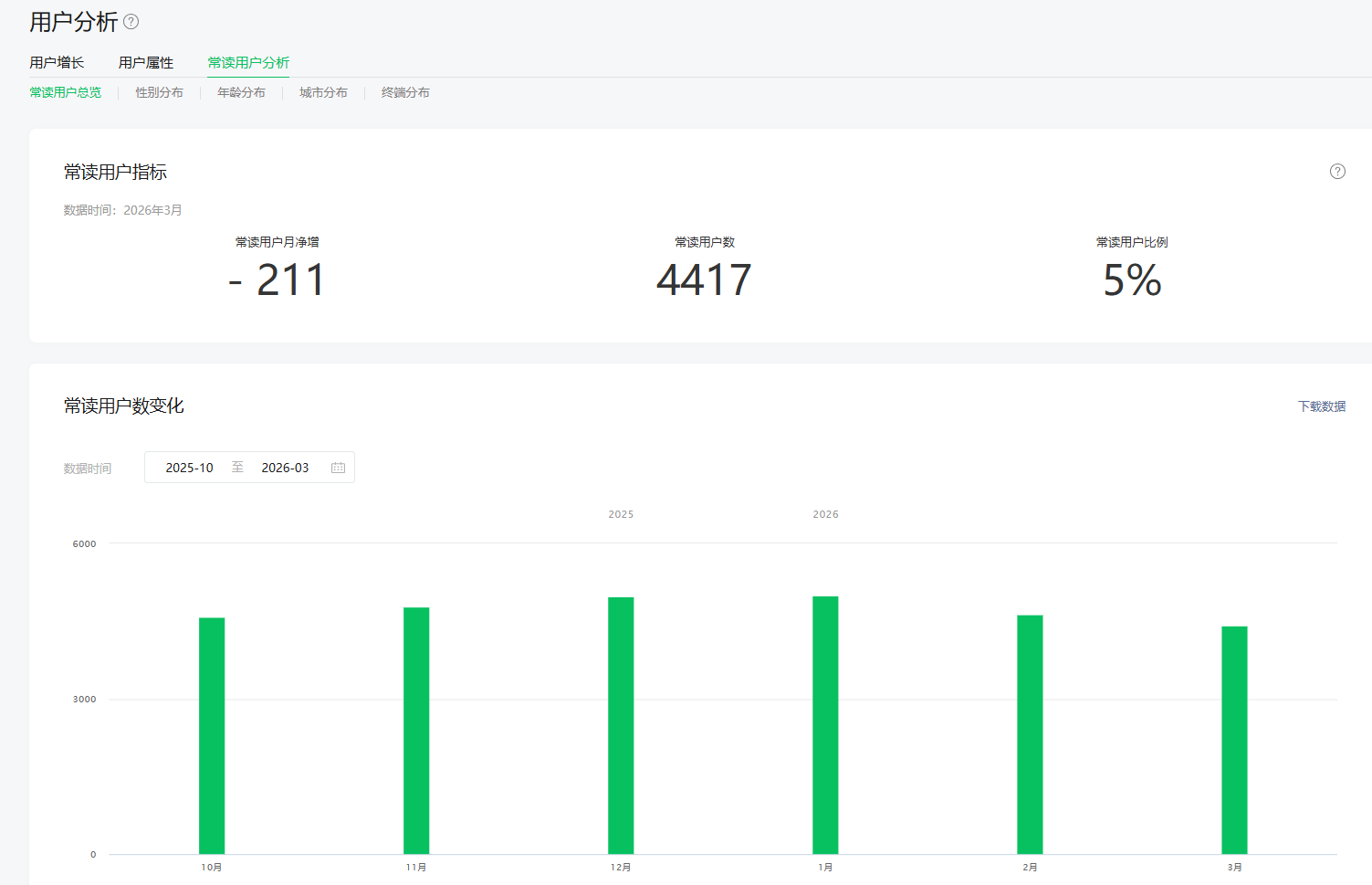
Task: View the 年龄分布 sub-tab
Action: [x=241, y=92]
